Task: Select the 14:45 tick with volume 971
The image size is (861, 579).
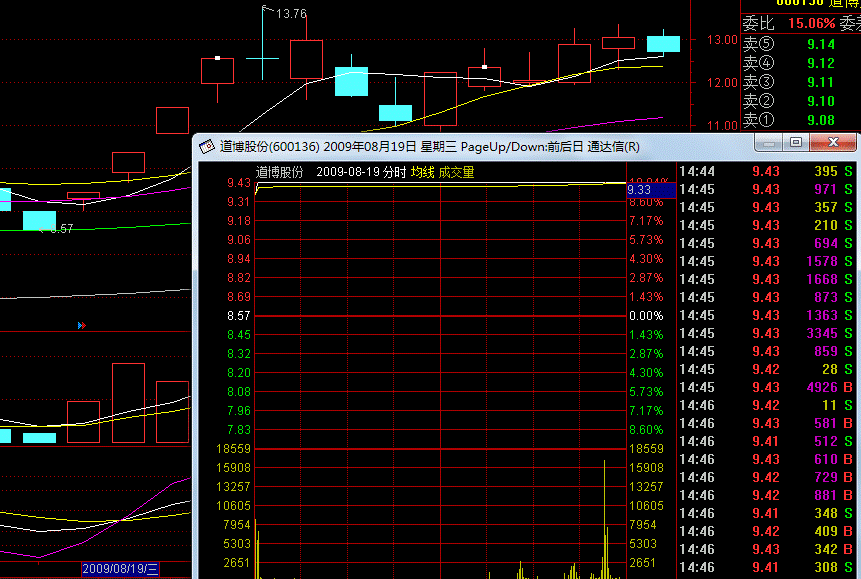Action: point(767,190)
